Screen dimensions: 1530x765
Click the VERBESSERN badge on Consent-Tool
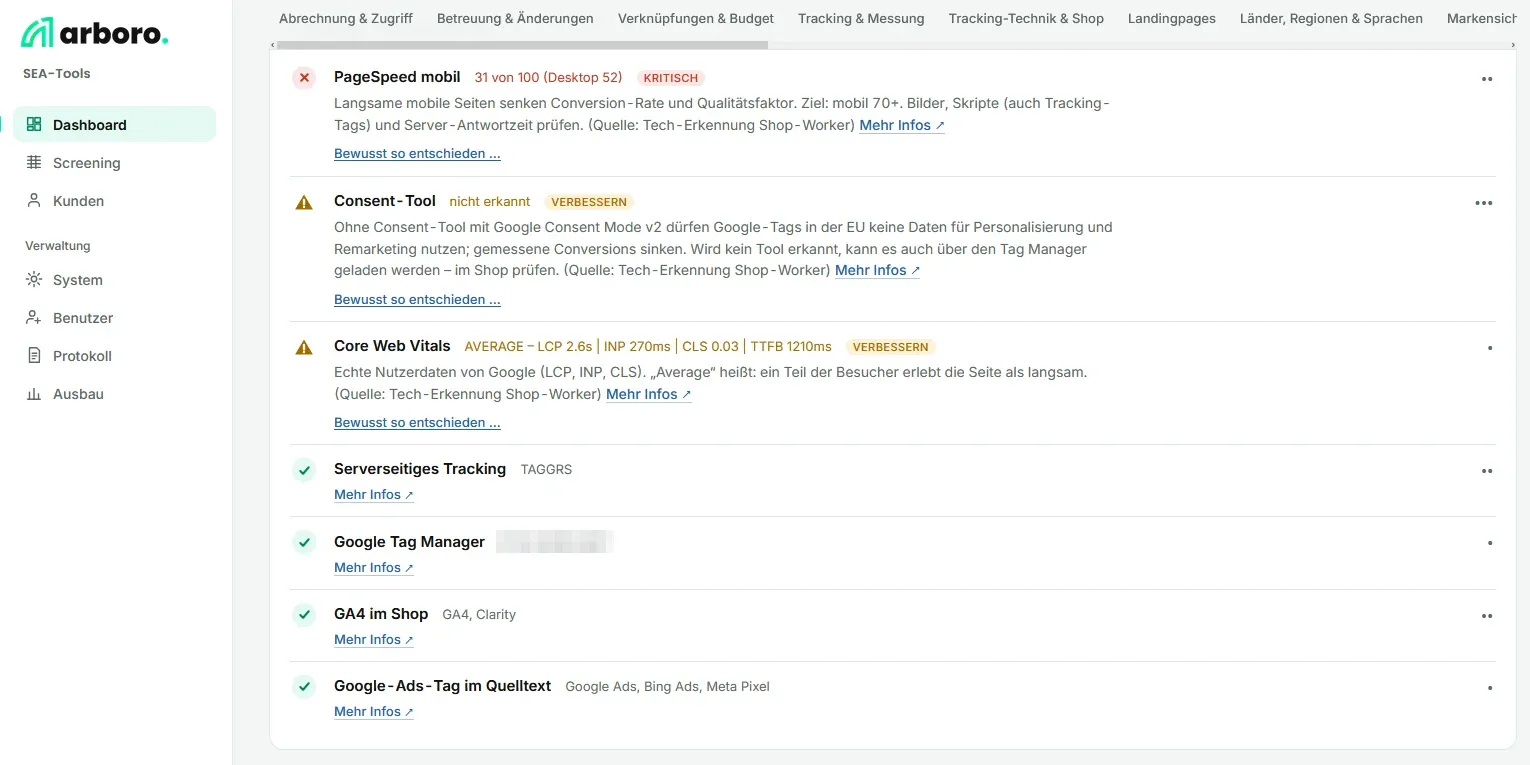[588, 202]
